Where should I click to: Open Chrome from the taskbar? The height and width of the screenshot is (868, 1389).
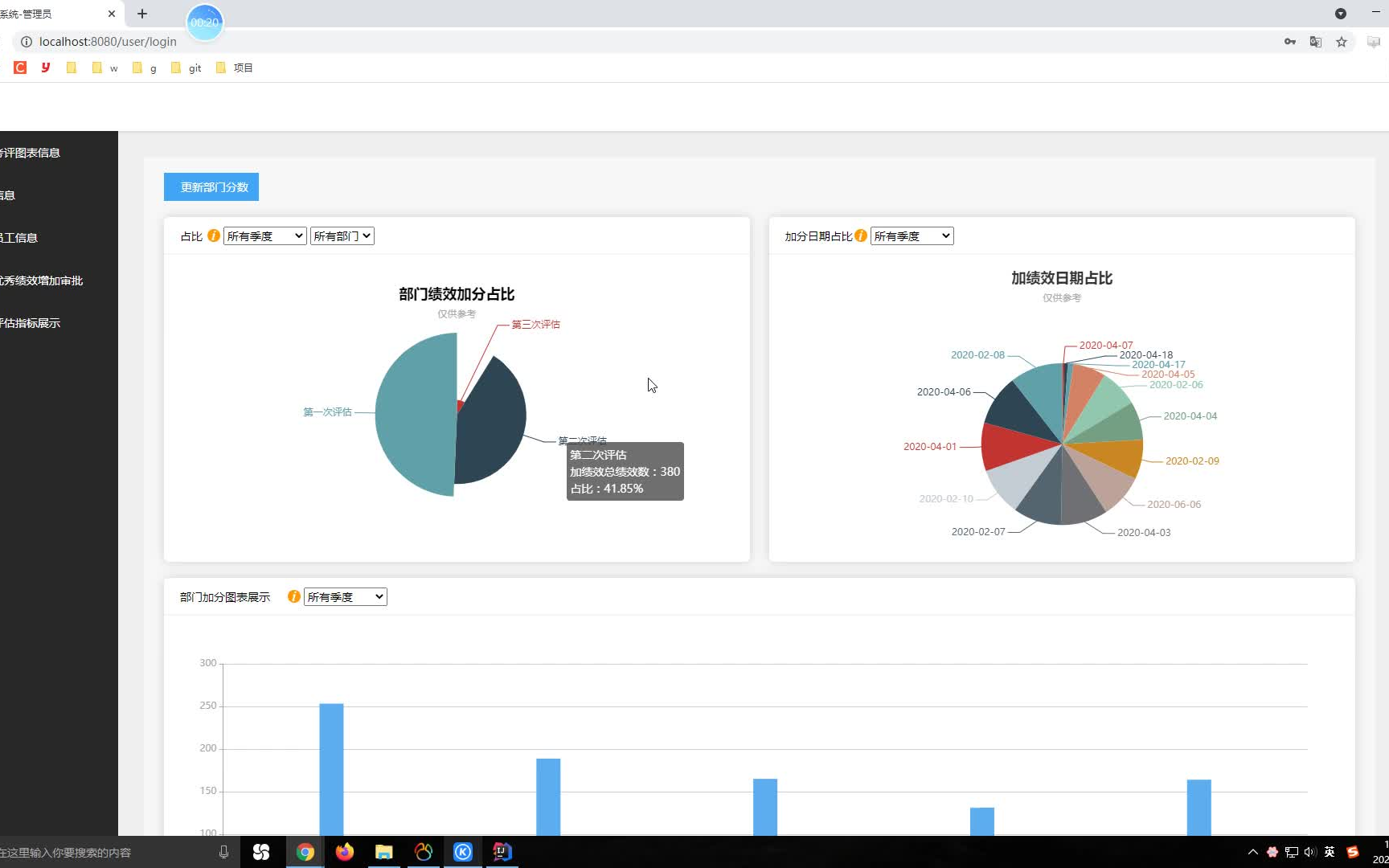(x=305, y=852)
